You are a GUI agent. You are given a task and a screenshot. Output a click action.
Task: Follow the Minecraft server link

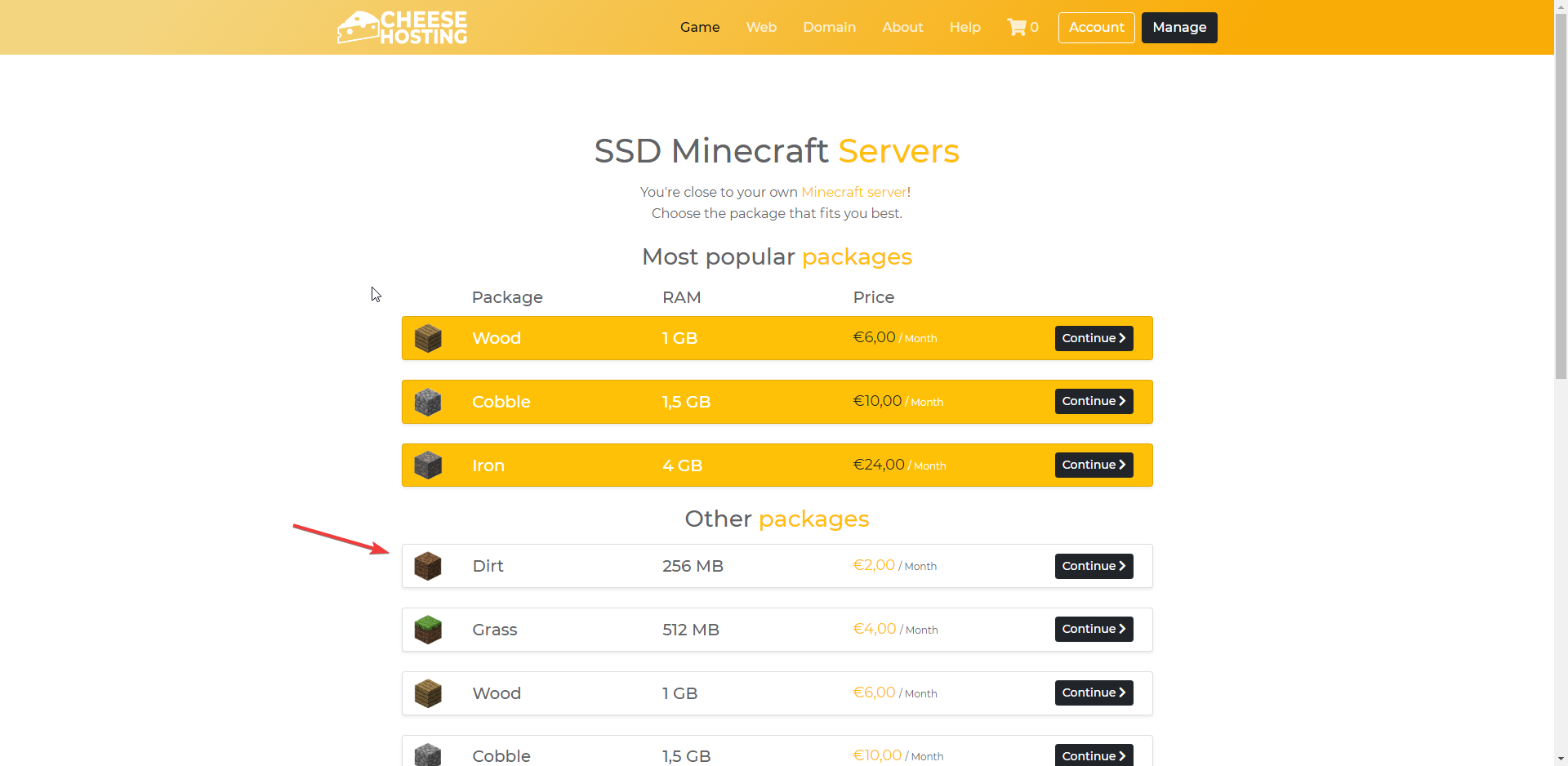[853, 192]
